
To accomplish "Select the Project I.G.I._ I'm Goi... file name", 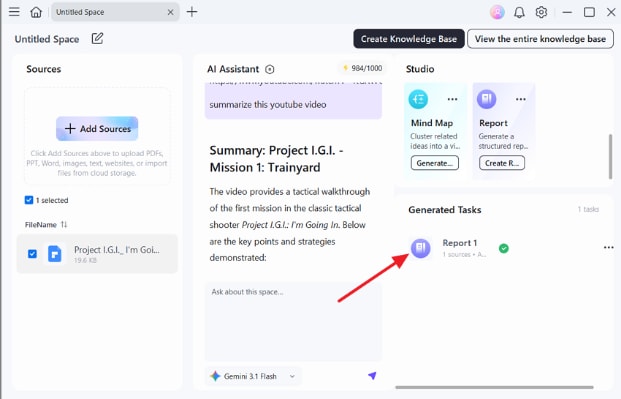I will [x=117, y=250].
